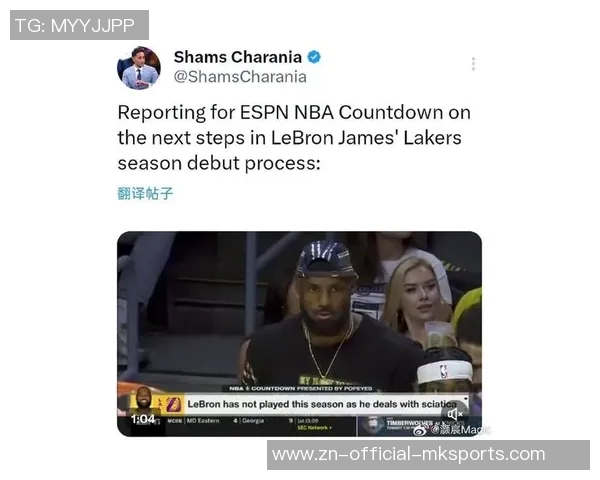
Task: Unmute the video with the speaker icon
Action: 454,414
